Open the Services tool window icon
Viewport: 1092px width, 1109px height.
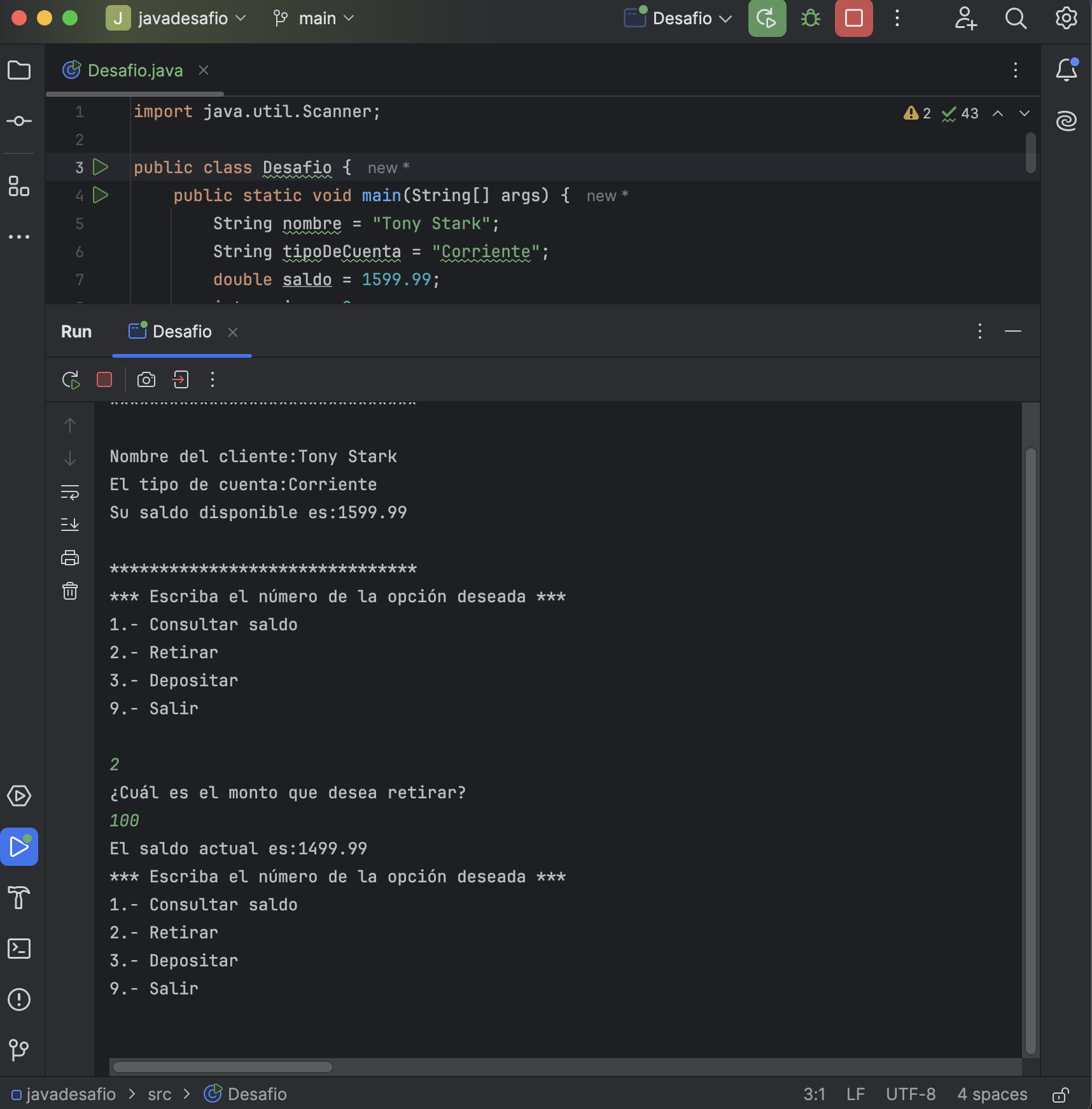(x=19, y=796)
